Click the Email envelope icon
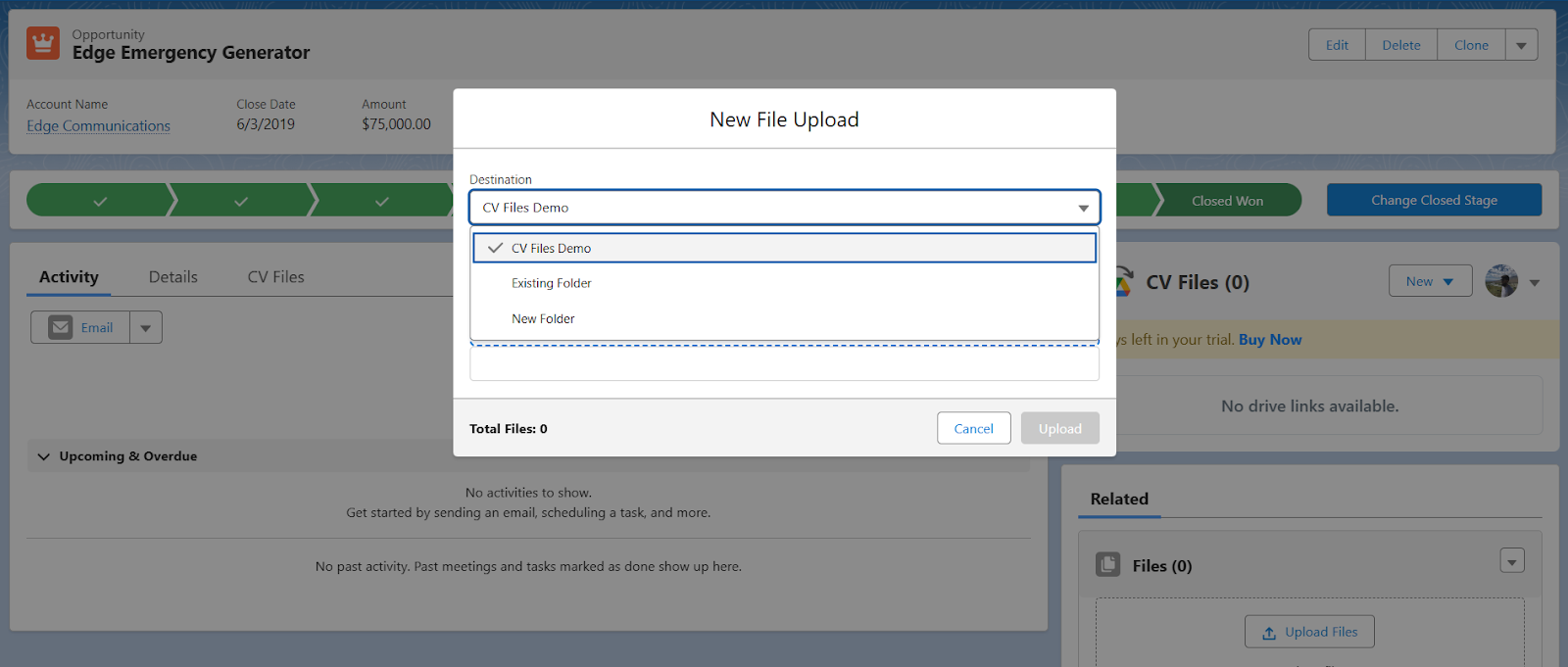This screenshot has height=667, width=1568. pyautogui.click(x=61, y=327)
